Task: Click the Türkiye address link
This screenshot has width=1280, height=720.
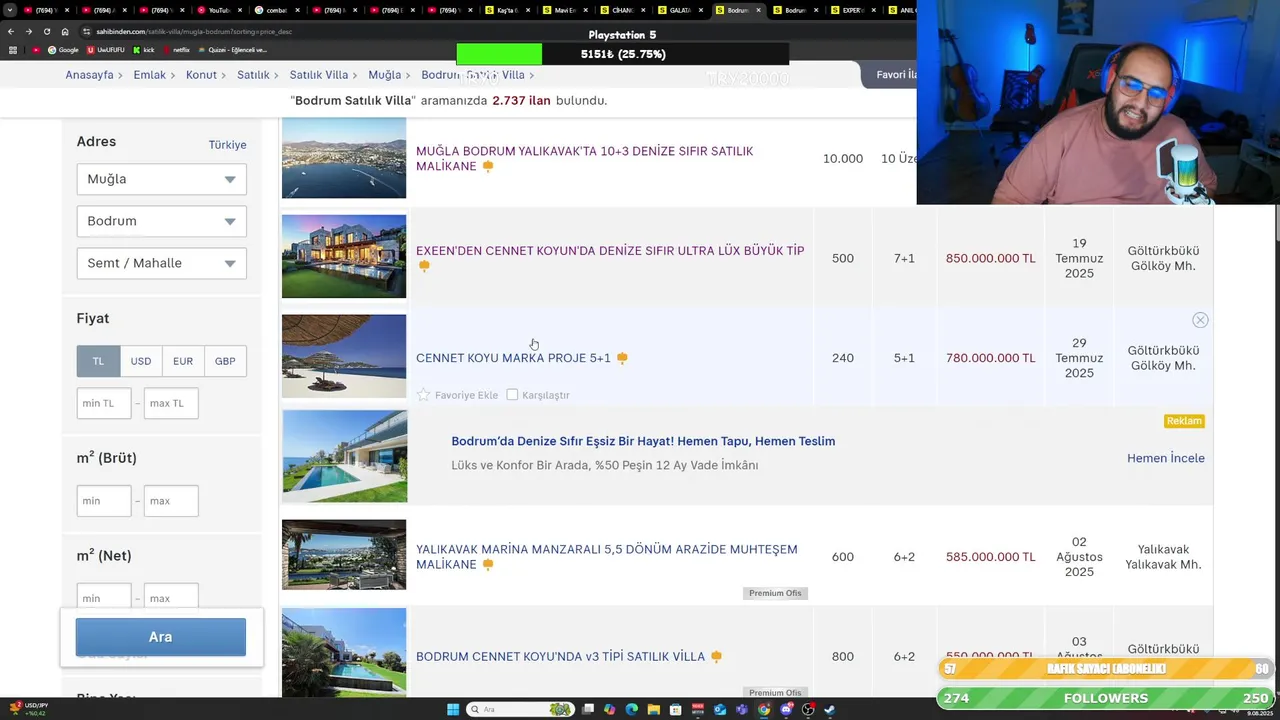Action: [227, 145]
